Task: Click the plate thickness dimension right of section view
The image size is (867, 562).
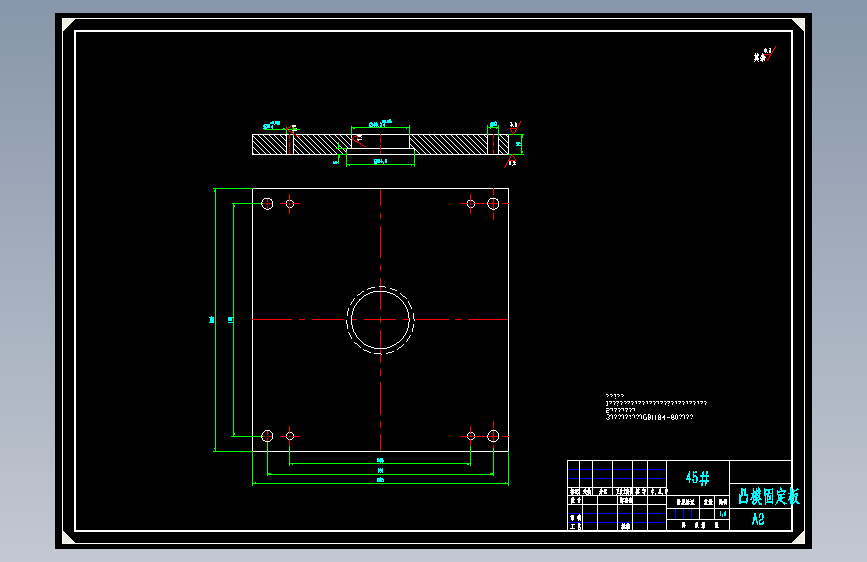Action: tap(520, 144)
